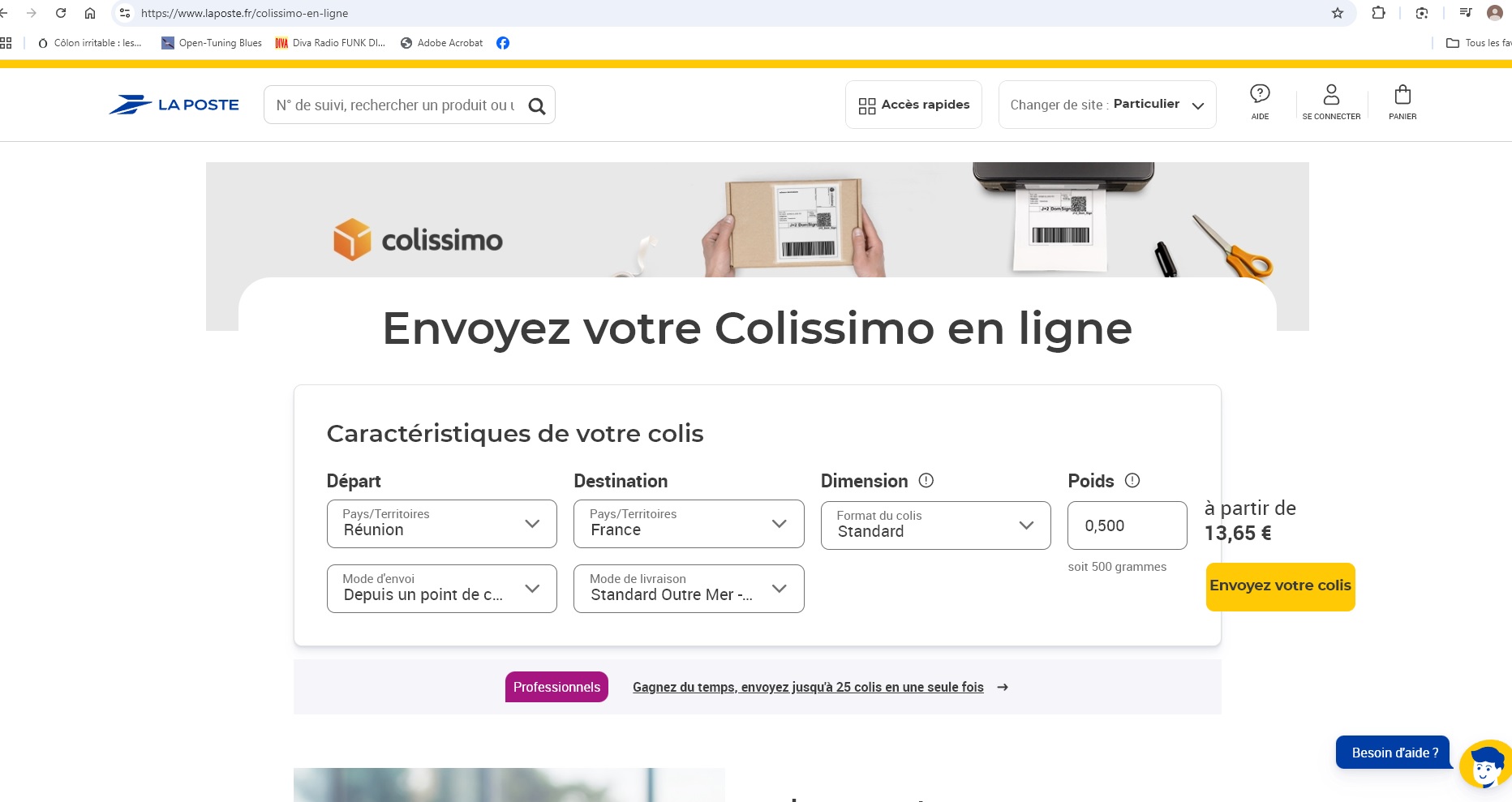Viewport: 1512px width, 802px height.
Task: Open the Destination Pays/Territoires France dropdown
Action: (689, 524)
